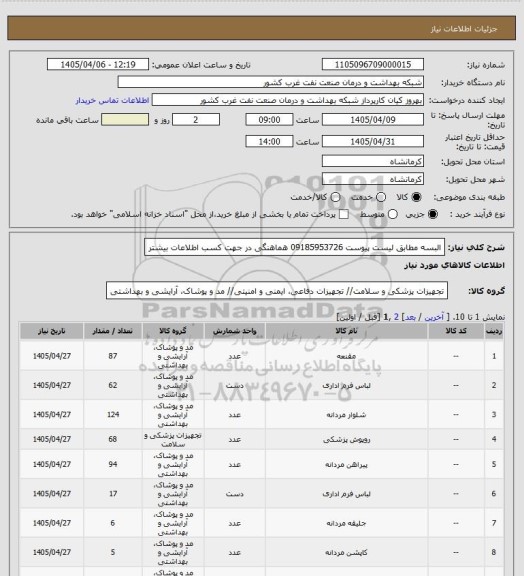Click quantity 17 in row 6

point(112,494)
